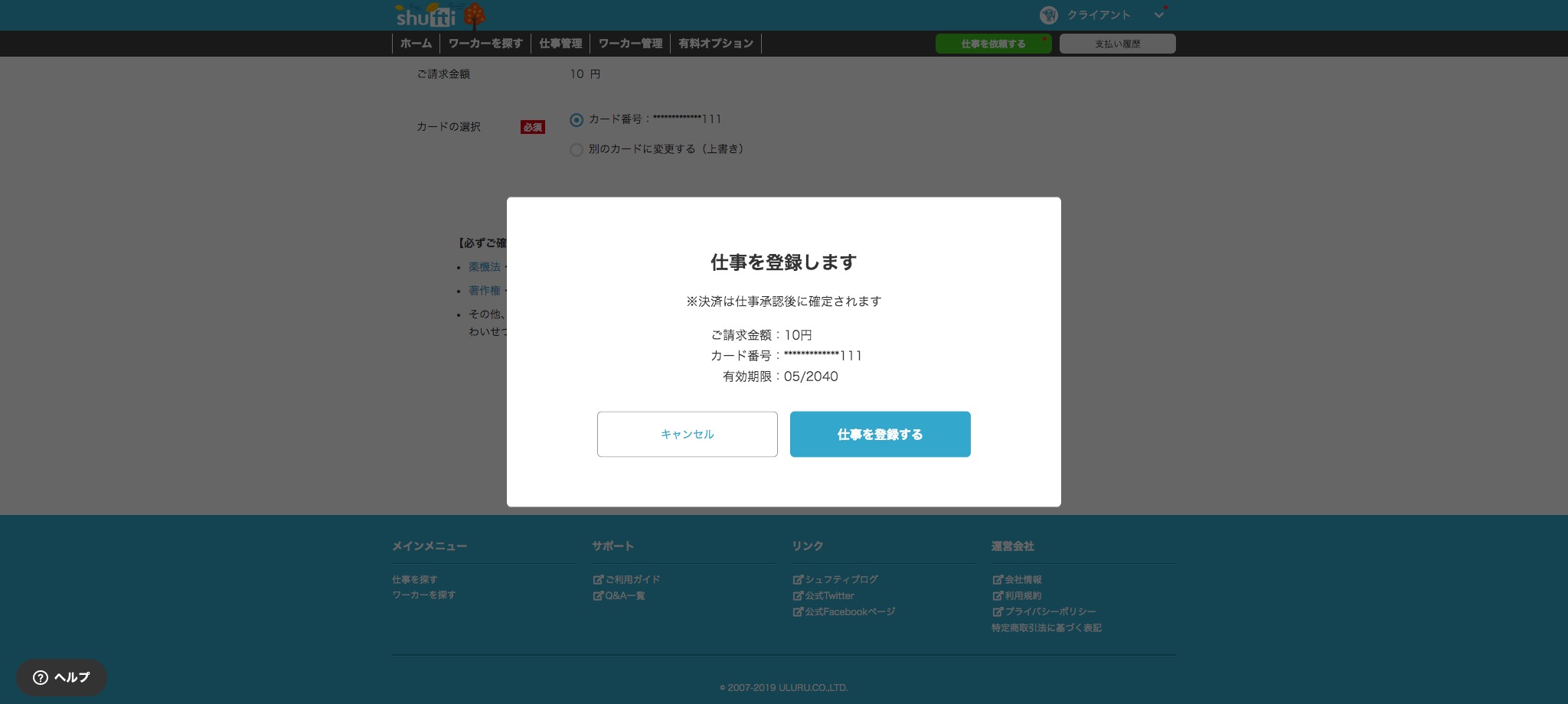Image resolution: width=1568 pixels, height=704 pixels.
Task: Open 公式Twitter footer link
Action: coord(829,595)
